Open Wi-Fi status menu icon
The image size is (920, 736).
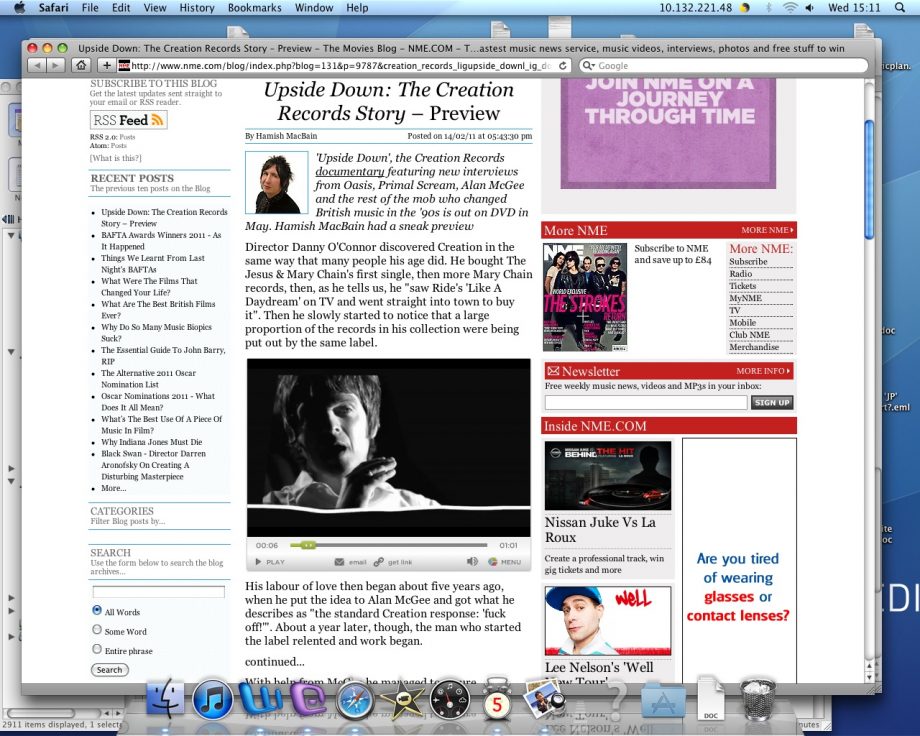point(790,8)
